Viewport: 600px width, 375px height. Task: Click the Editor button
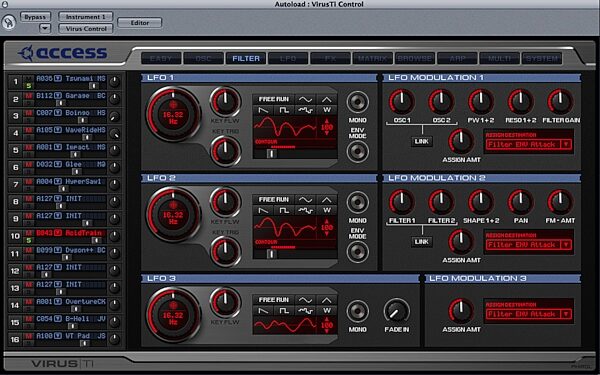click(x=140, y=23)
